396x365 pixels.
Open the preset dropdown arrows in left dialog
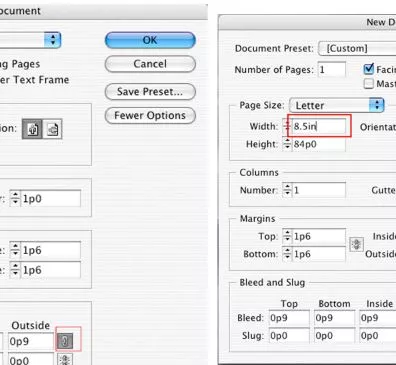(x=53, y=40)
